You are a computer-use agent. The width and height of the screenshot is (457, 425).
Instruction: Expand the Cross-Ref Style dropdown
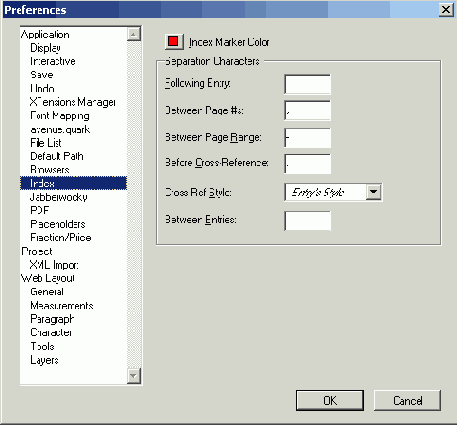click(373, 192)
